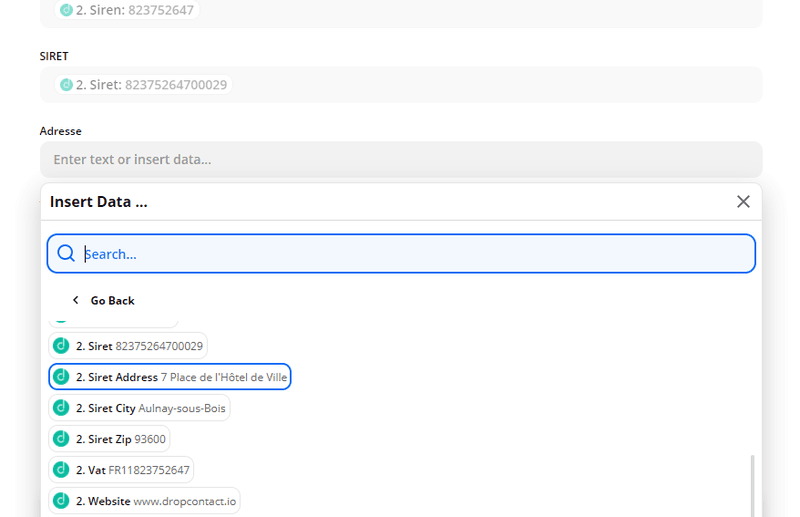Insert 2. Vat FR11823752647 value
Viewport: 800px width, 517px height.
click(x=121, y=470)
